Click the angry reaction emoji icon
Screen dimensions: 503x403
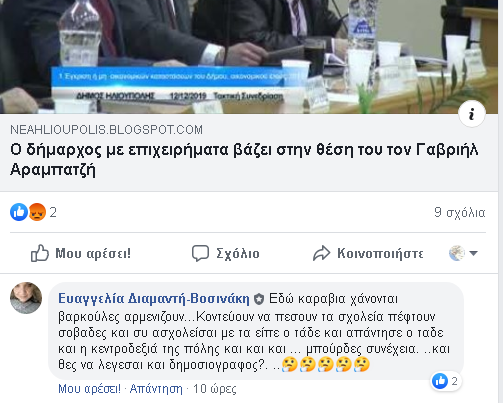37,212
